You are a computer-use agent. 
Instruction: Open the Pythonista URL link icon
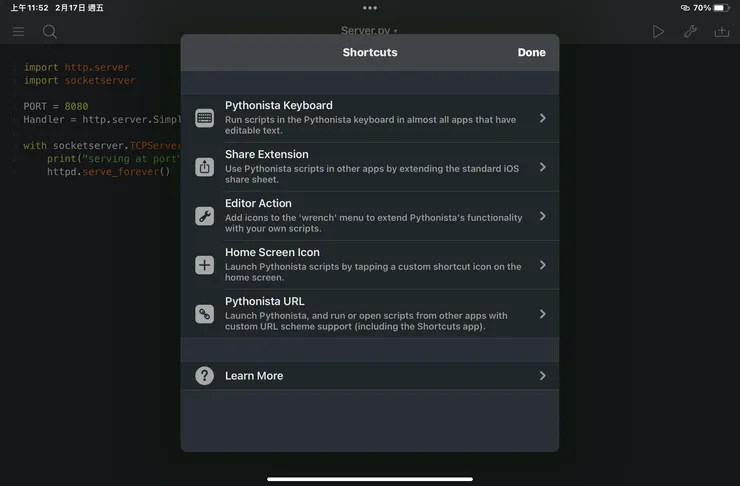coord(204,314)
